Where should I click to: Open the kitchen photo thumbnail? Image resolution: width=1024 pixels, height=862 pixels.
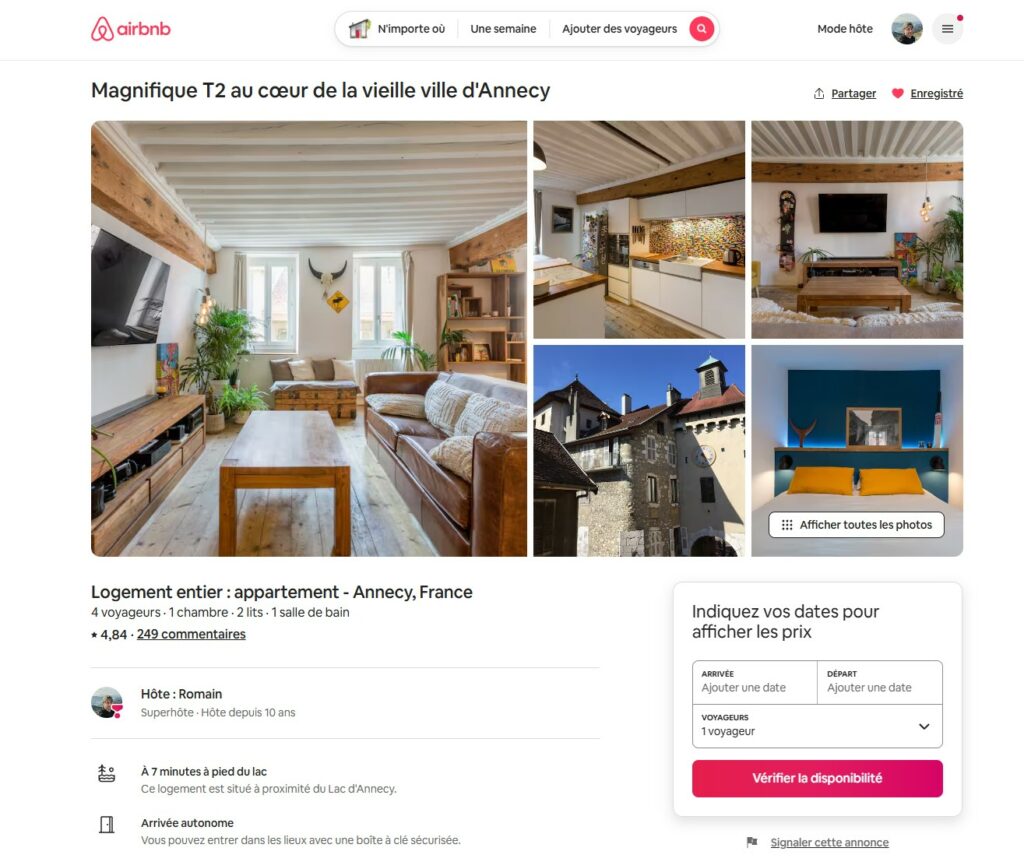(x=639, y=229)
